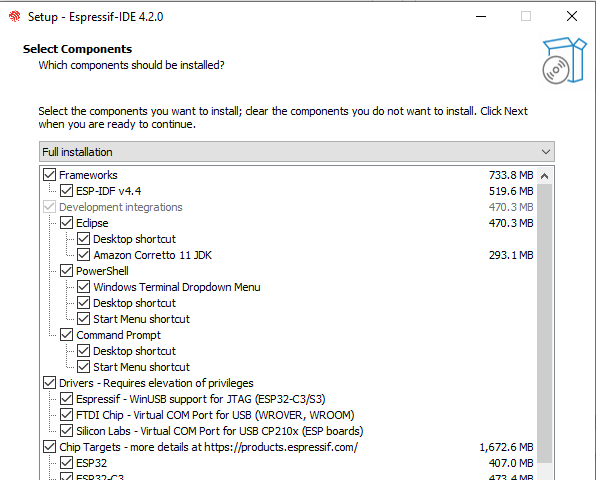Toggle Amazon Corretto 11 JDK checkbox
Viewport: 597px width, 480px height.
(x=83, y=255)
